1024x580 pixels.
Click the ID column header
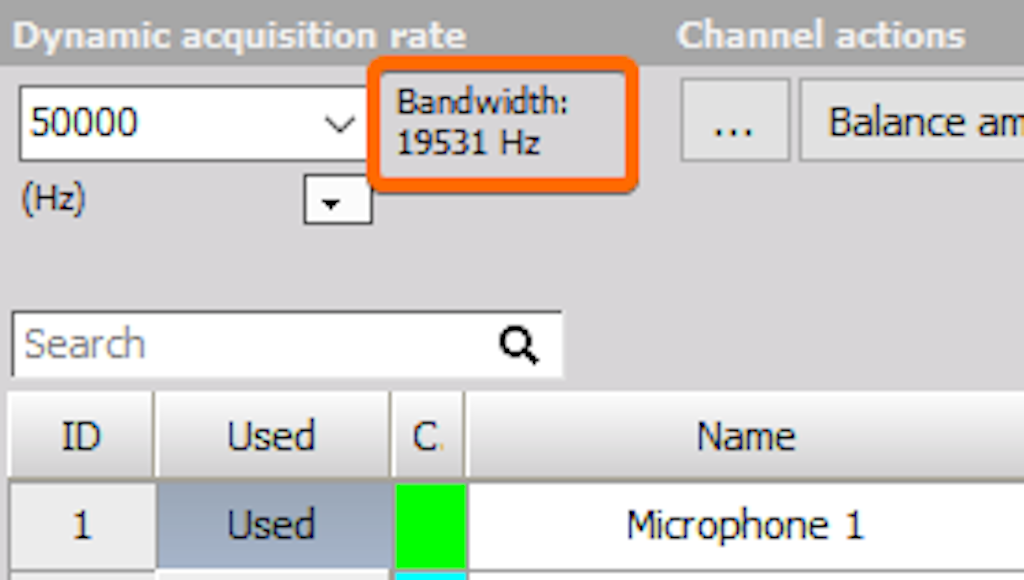(x=80, y=435)
